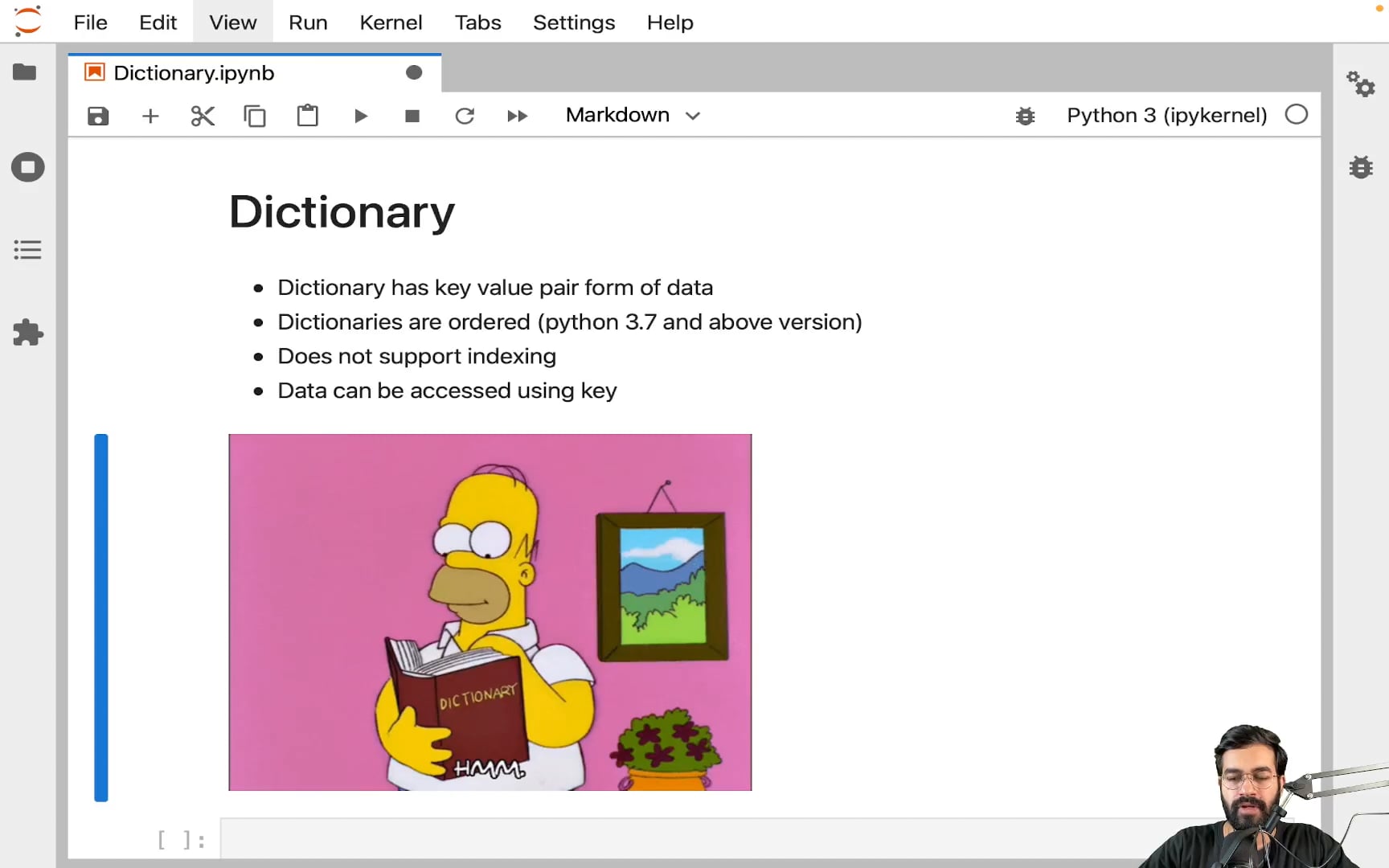
Task: Open the File Browser sidebar panel
Action: [25, 72]
